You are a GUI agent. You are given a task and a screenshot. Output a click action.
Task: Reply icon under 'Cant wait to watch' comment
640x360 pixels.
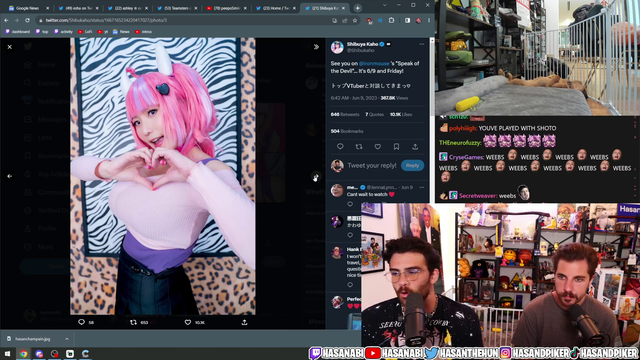point(350,204)
